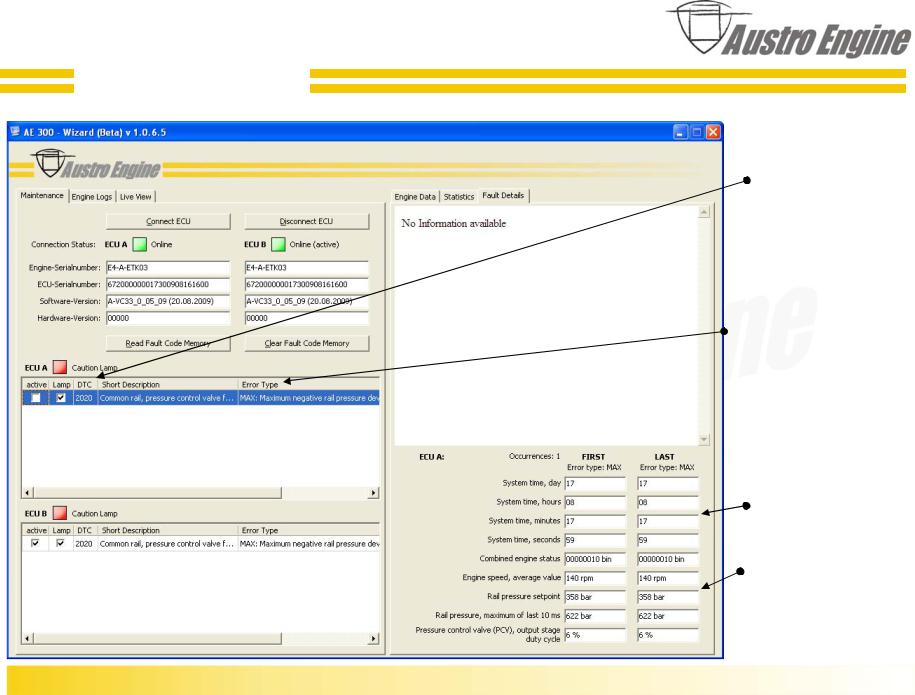Click ECU A 'DTC' column header
The width and height of the screenshot is (915, 695).
(85, 385)
